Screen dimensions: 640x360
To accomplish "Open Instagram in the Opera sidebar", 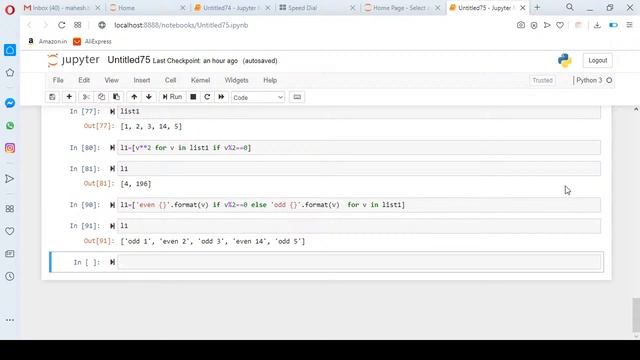I will tap(10, 148).
